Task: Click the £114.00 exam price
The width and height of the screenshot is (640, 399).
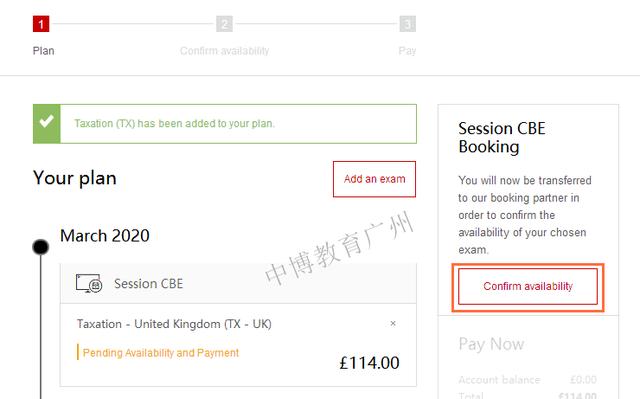Action: [369, 363]
